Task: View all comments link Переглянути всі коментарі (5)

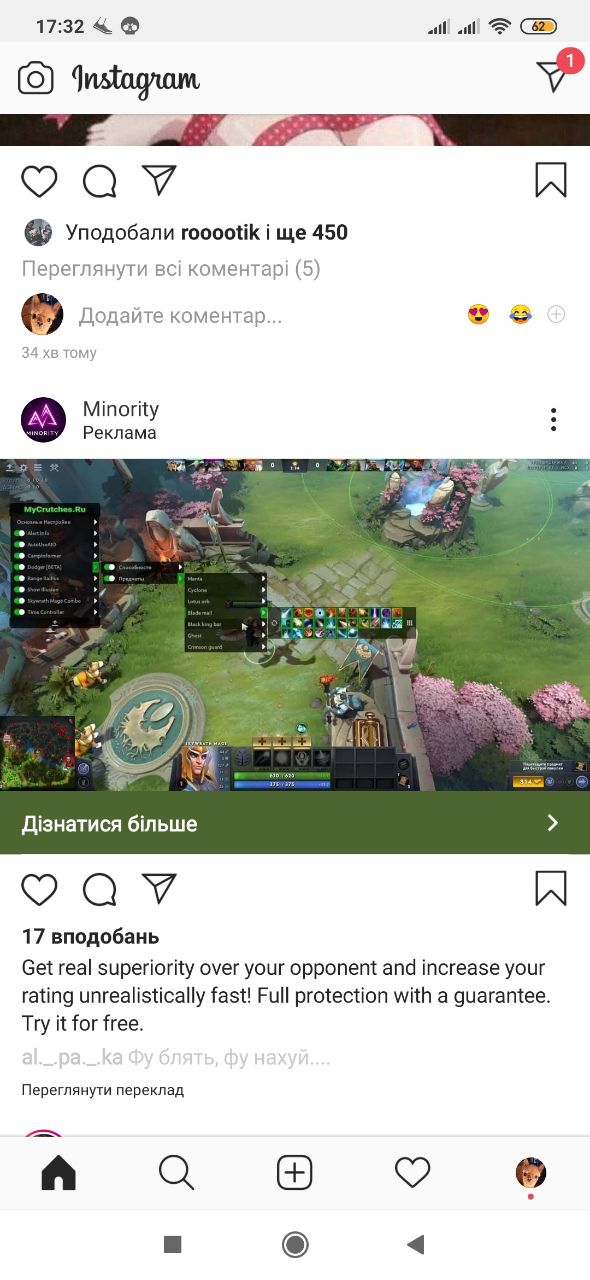Action: coord(171,269)
